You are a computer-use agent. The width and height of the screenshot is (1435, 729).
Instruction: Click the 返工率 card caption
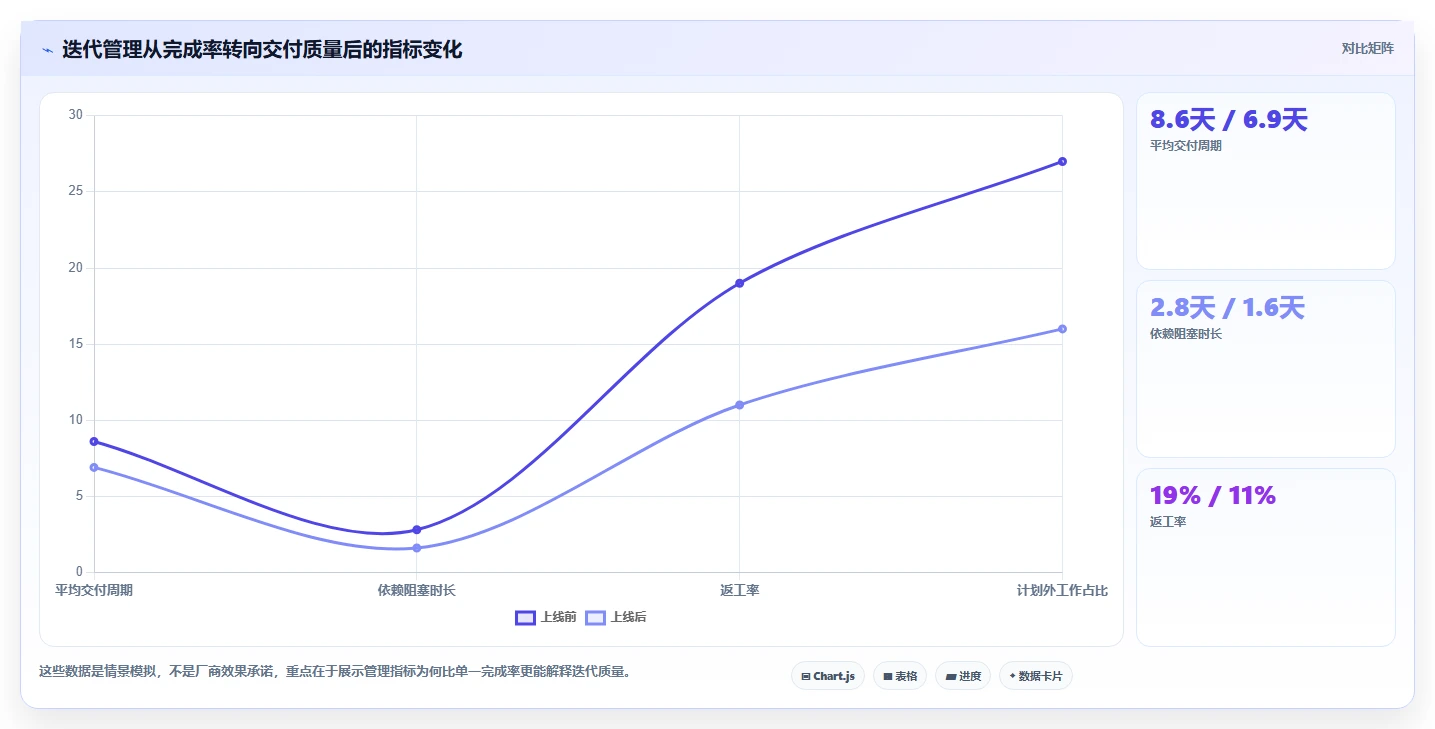click(1168, 521)
